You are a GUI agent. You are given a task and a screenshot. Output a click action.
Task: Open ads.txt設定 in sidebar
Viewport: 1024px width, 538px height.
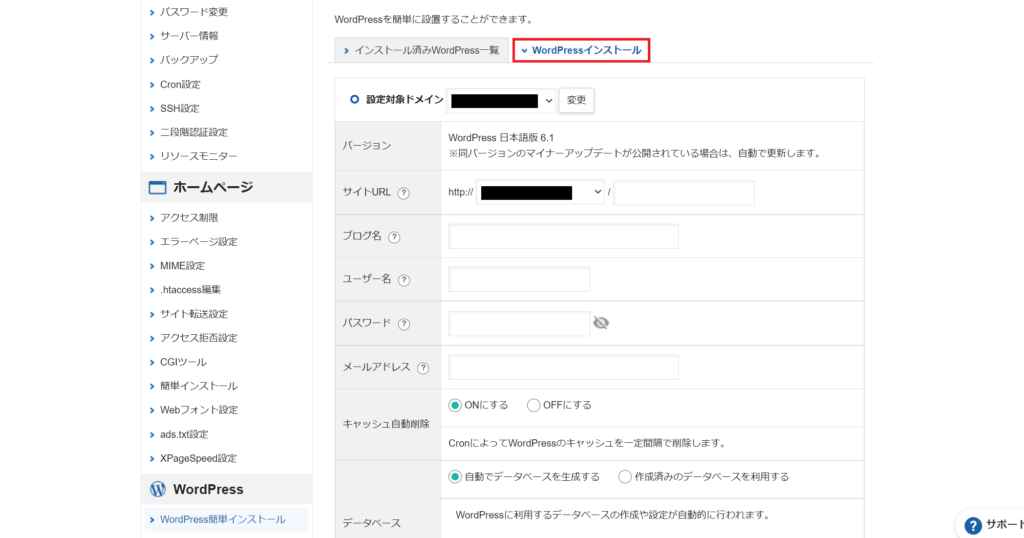[x=184, y=434]
